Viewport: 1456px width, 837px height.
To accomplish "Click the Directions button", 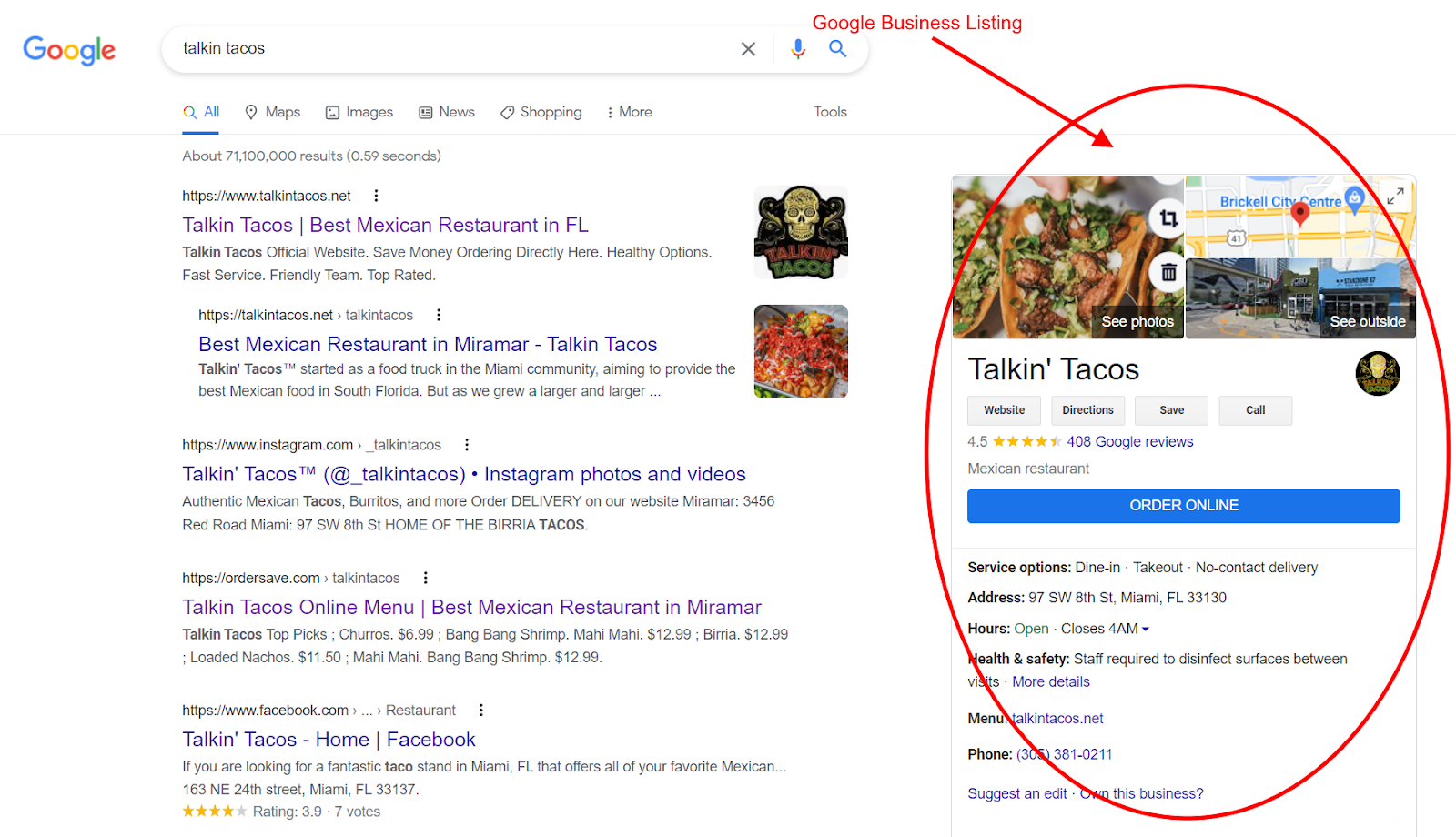I will pyautogui.click(x=1087, y=410).
